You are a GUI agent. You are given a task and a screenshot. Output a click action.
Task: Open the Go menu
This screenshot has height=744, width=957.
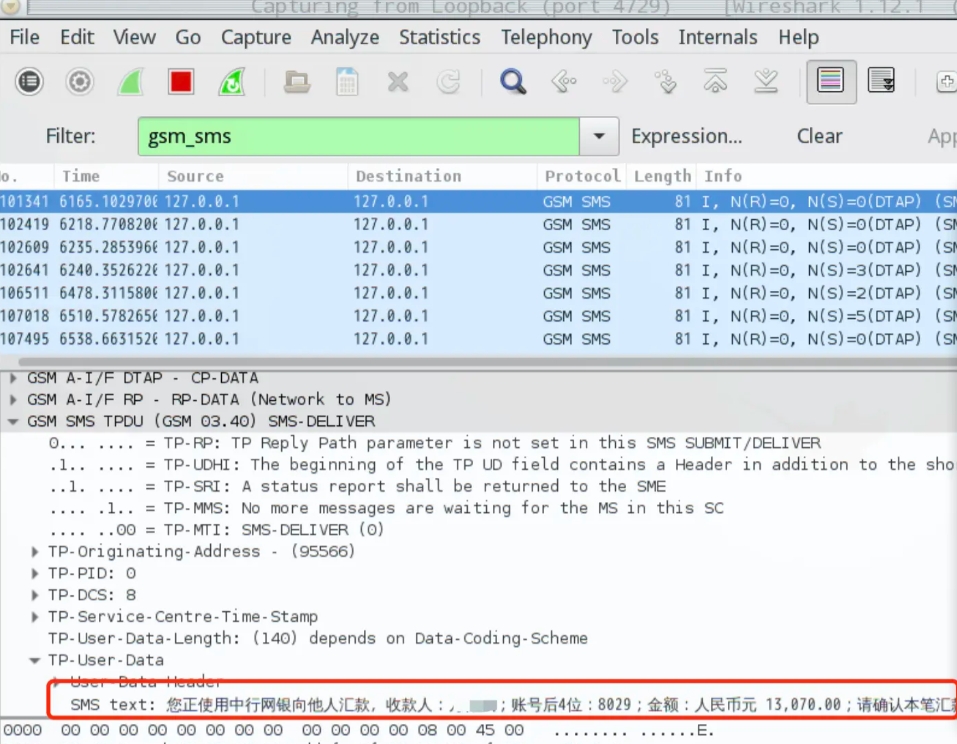188,37
